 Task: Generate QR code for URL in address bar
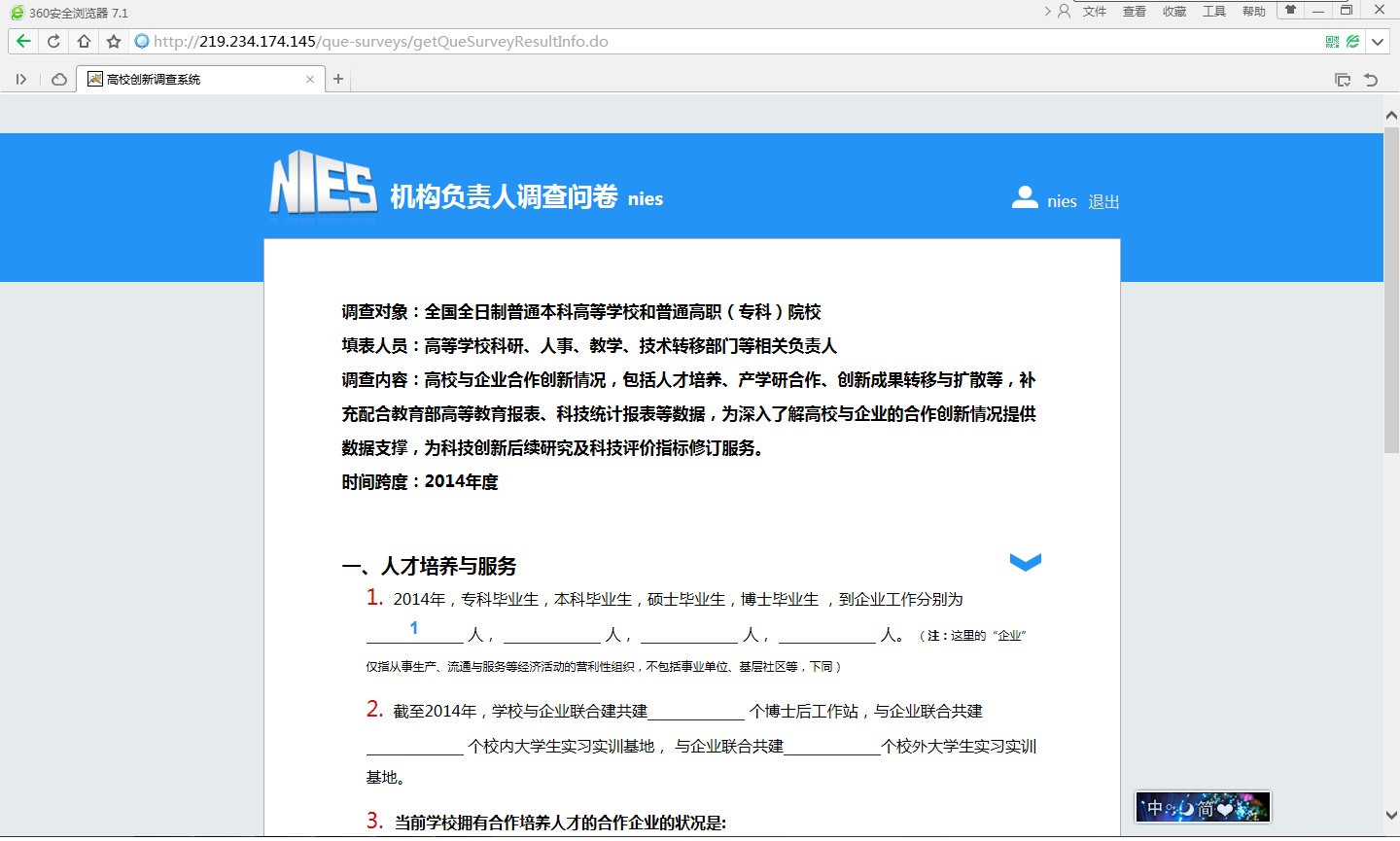(1330, 41)
